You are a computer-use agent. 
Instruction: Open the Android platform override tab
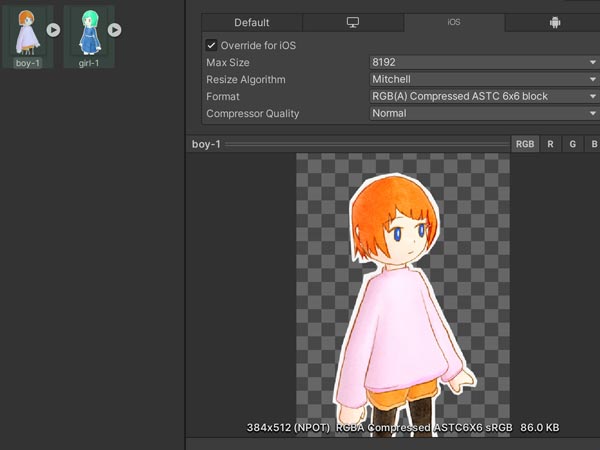point(555,23)
